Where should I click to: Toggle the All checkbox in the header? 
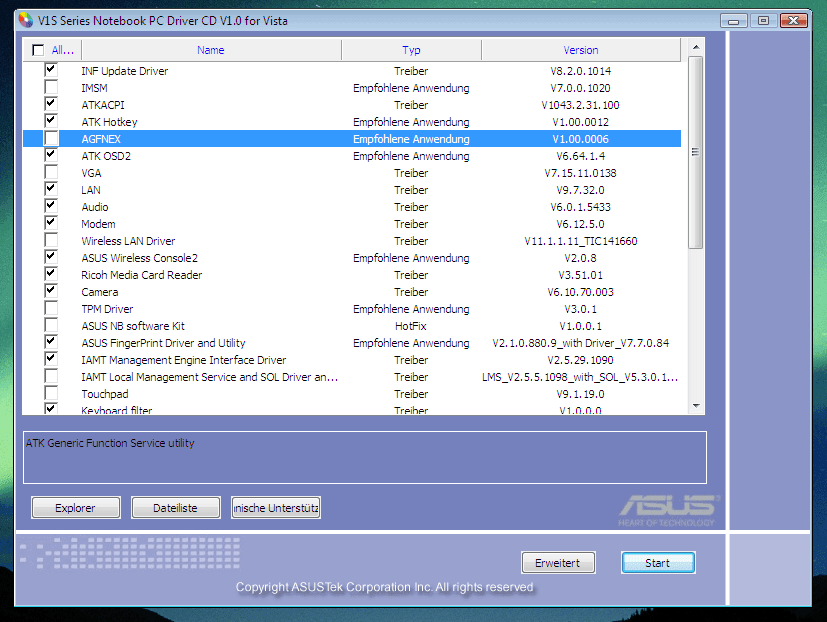pyautogui.click(x=38, y=50)
